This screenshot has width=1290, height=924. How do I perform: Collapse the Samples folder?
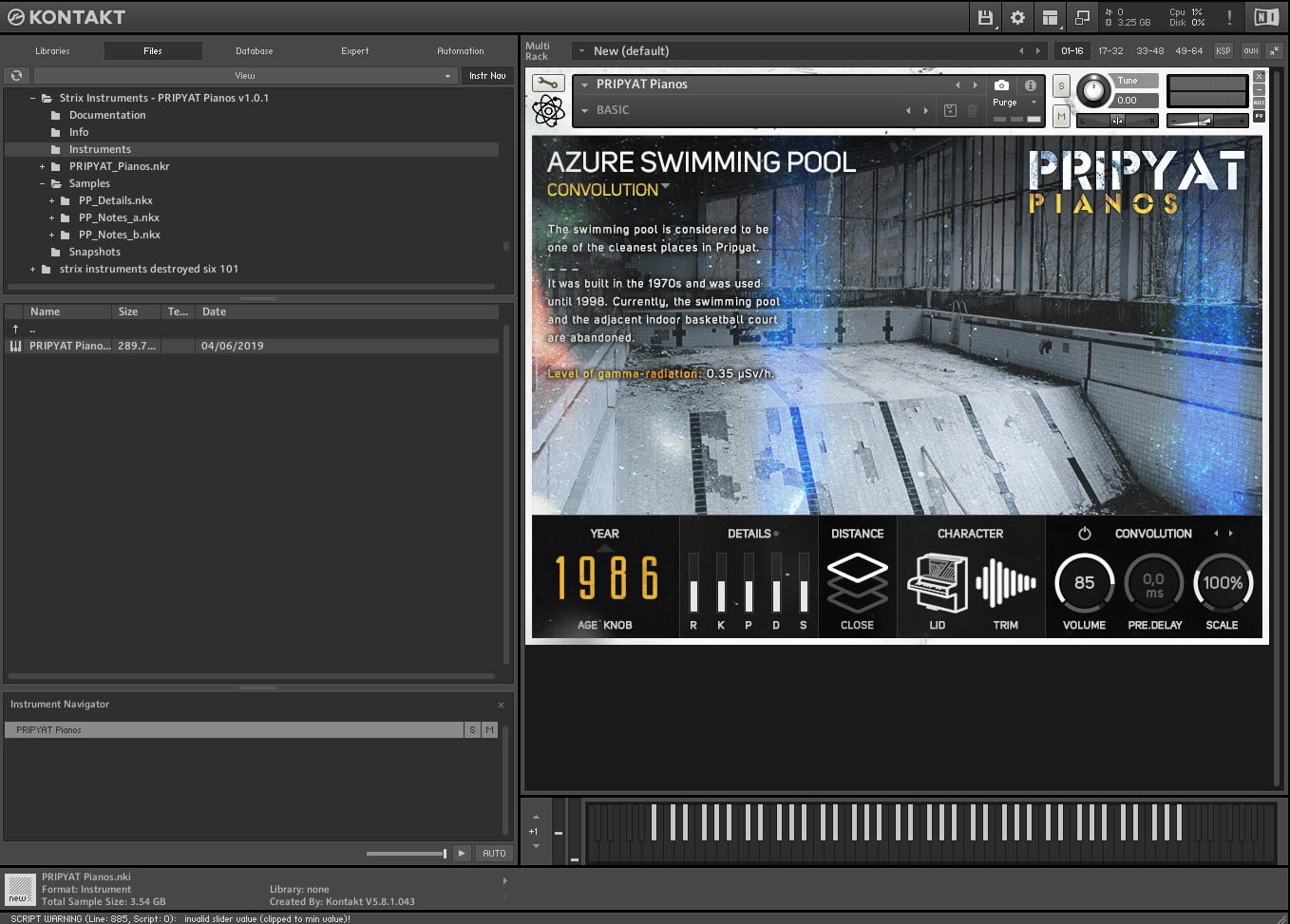coord(42,183)
